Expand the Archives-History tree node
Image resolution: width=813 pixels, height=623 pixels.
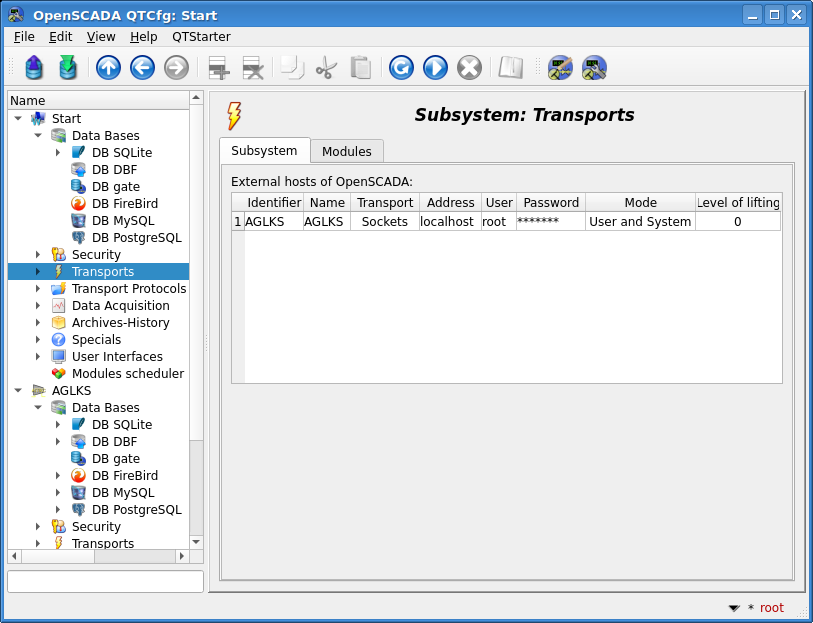[38, 323]
